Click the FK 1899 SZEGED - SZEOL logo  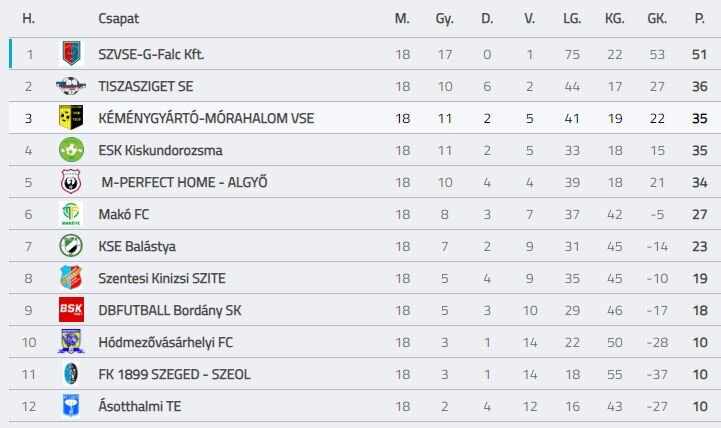70,374
